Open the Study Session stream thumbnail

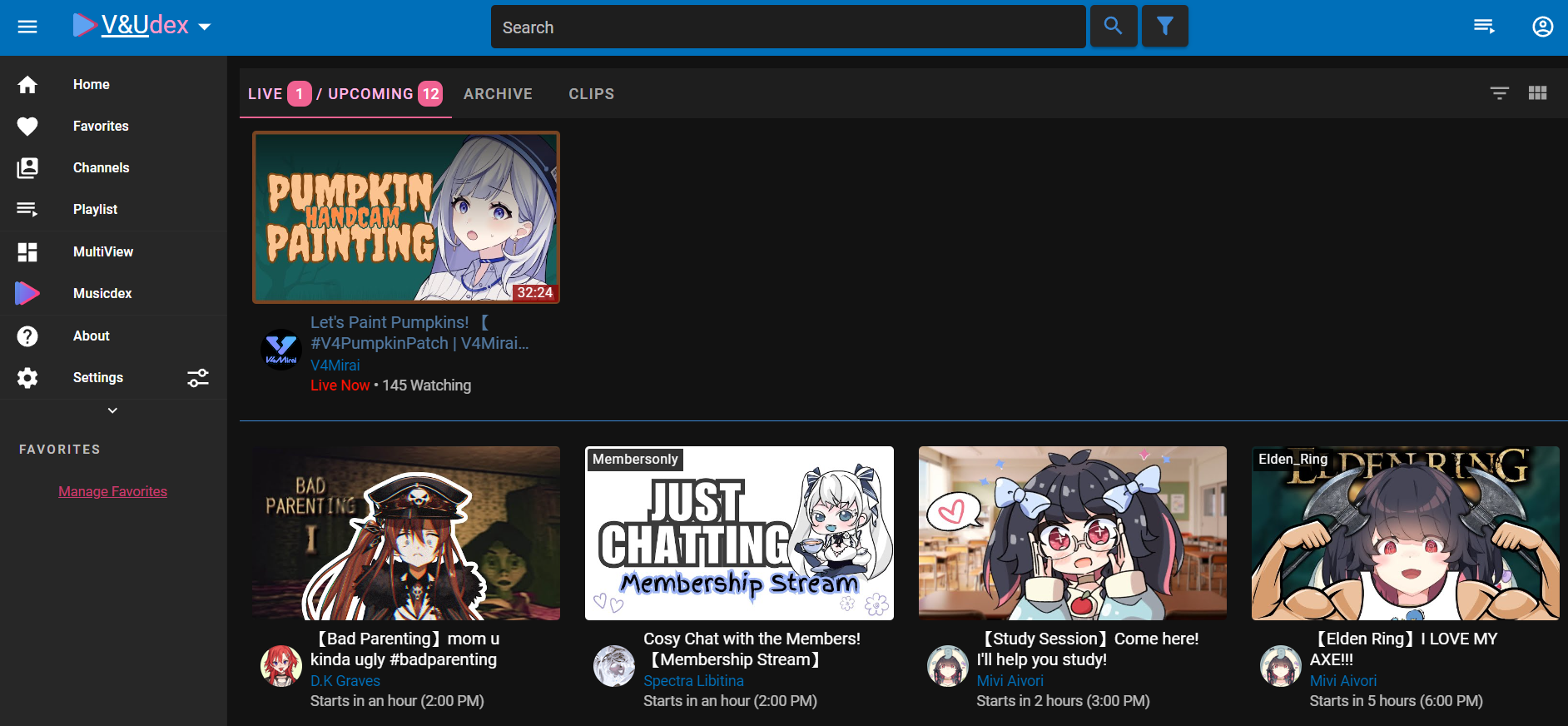click(x=1073, y=533)
